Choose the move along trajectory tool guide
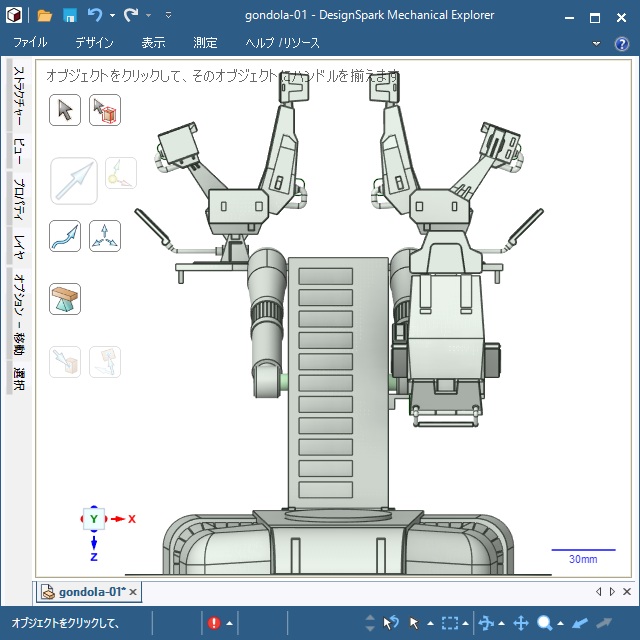 [x=65, y=236]
